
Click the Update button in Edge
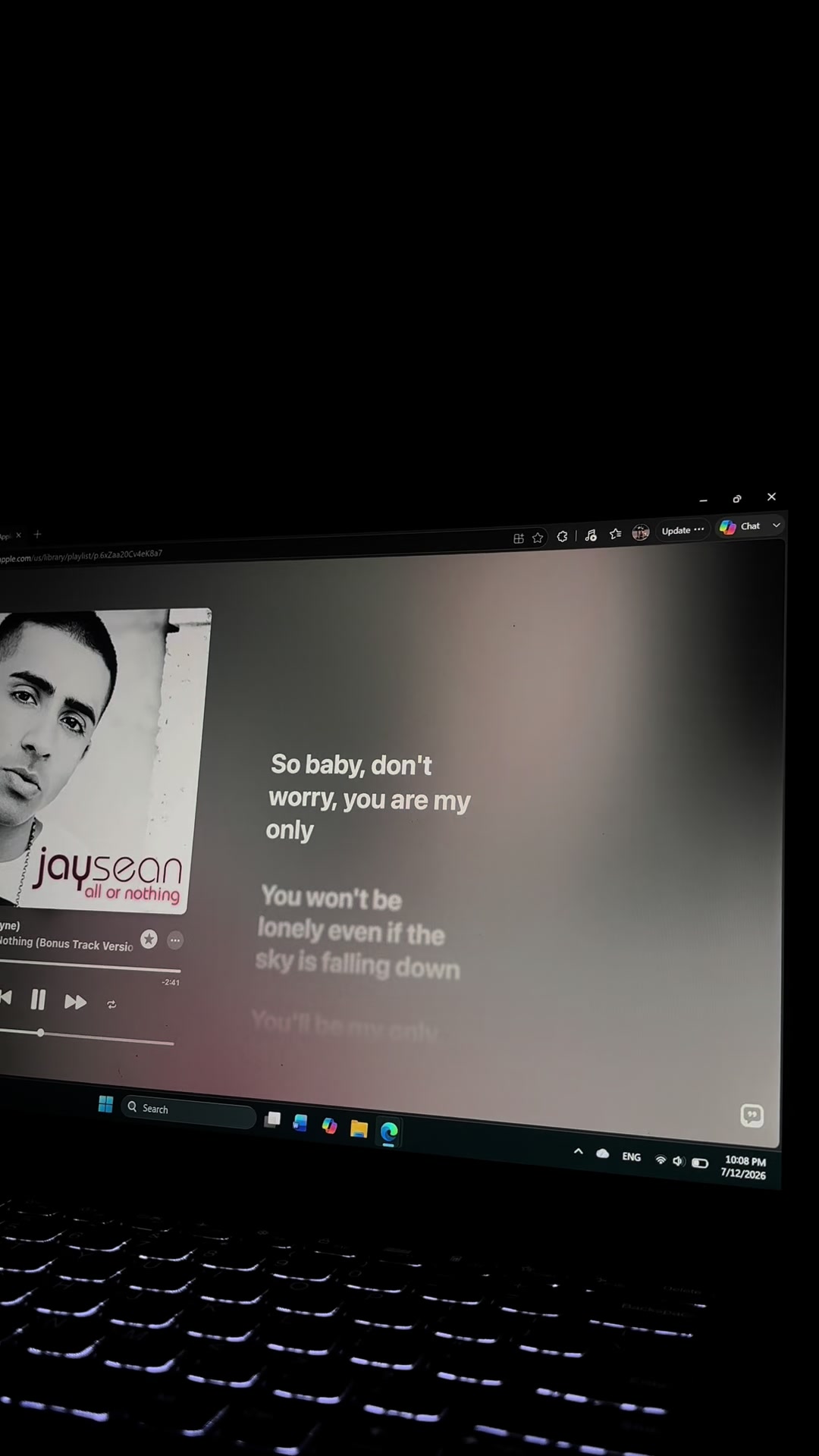tap(682, 530)
